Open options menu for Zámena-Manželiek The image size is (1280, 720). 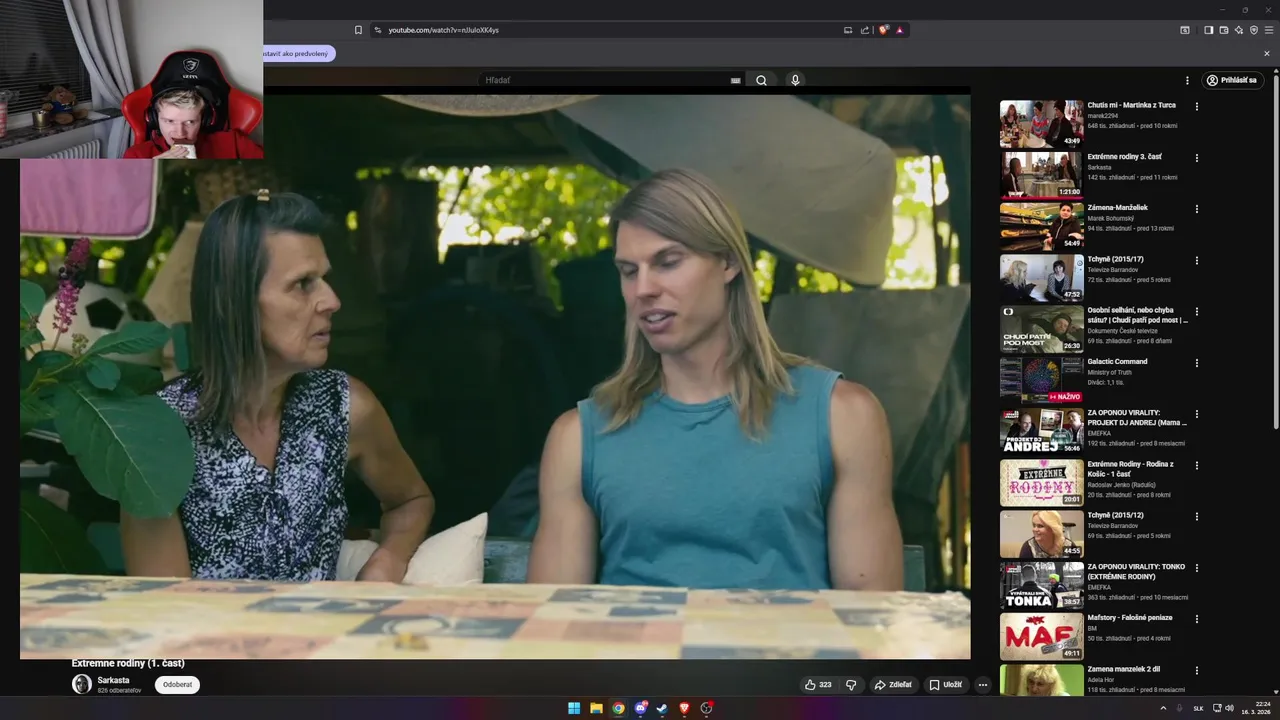pos(1196,209)
